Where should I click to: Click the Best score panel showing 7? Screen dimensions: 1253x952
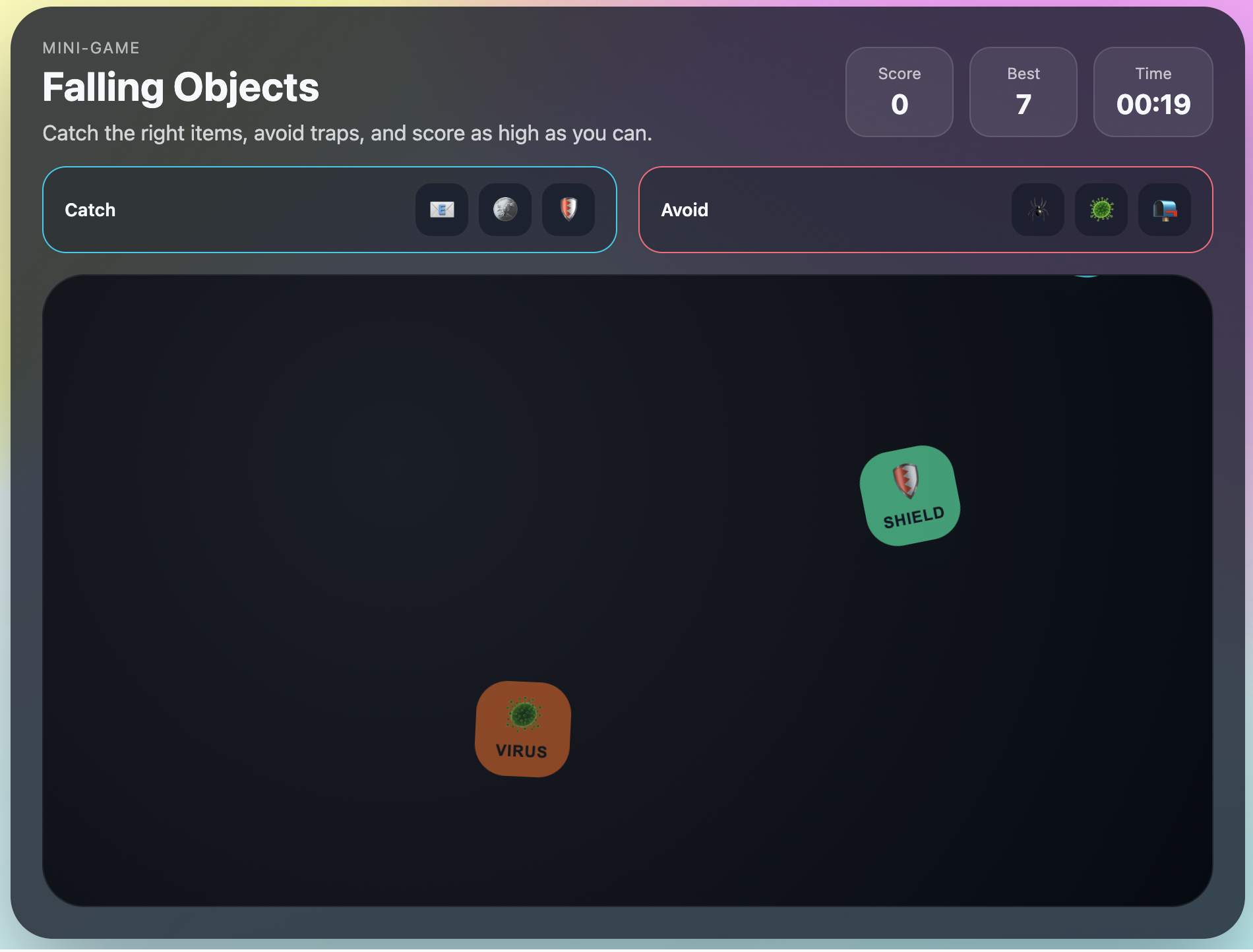1023,92
